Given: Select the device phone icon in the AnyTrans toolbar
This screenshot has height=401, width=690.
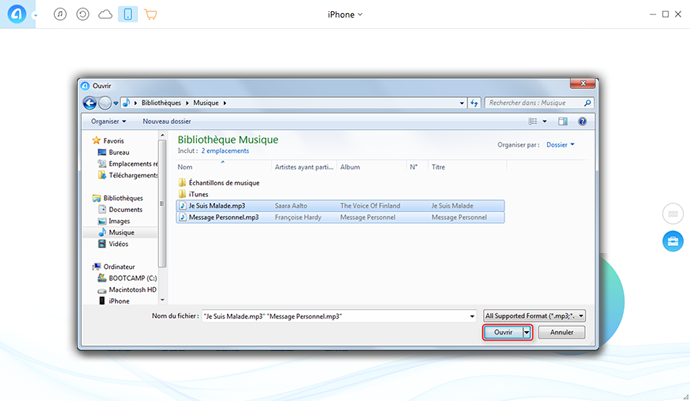Looking at the screenshot, I should pyautogui.click(x=128, y=14).
